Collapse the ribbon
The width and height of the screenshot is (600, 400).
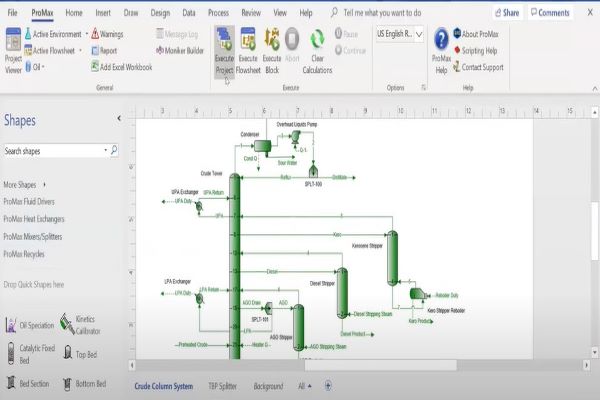tap(595, 88)
